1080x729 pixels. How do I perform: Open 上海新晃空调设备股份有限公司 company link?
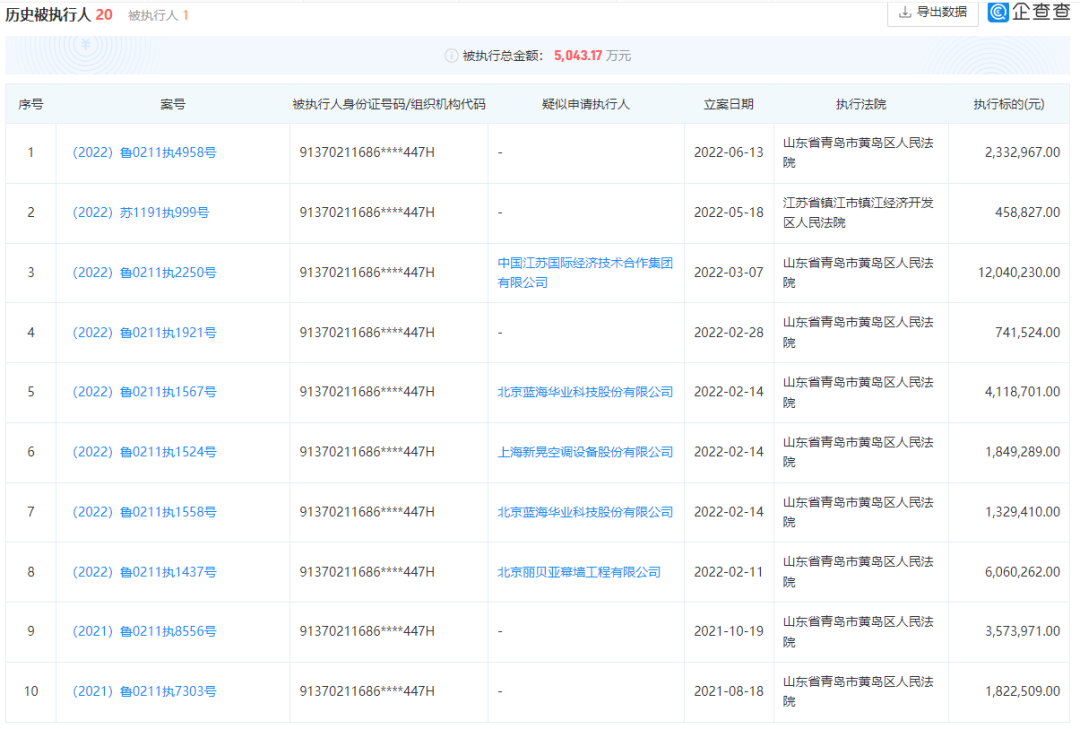pos(585,453)
